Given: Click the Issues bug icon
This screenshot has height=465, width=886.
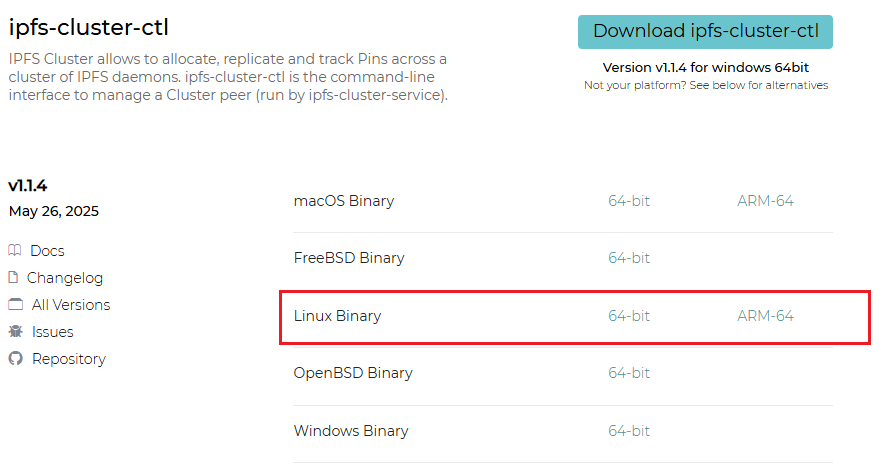Looking at the screenshot, I should pyautogui.click(x=15, y=332).
